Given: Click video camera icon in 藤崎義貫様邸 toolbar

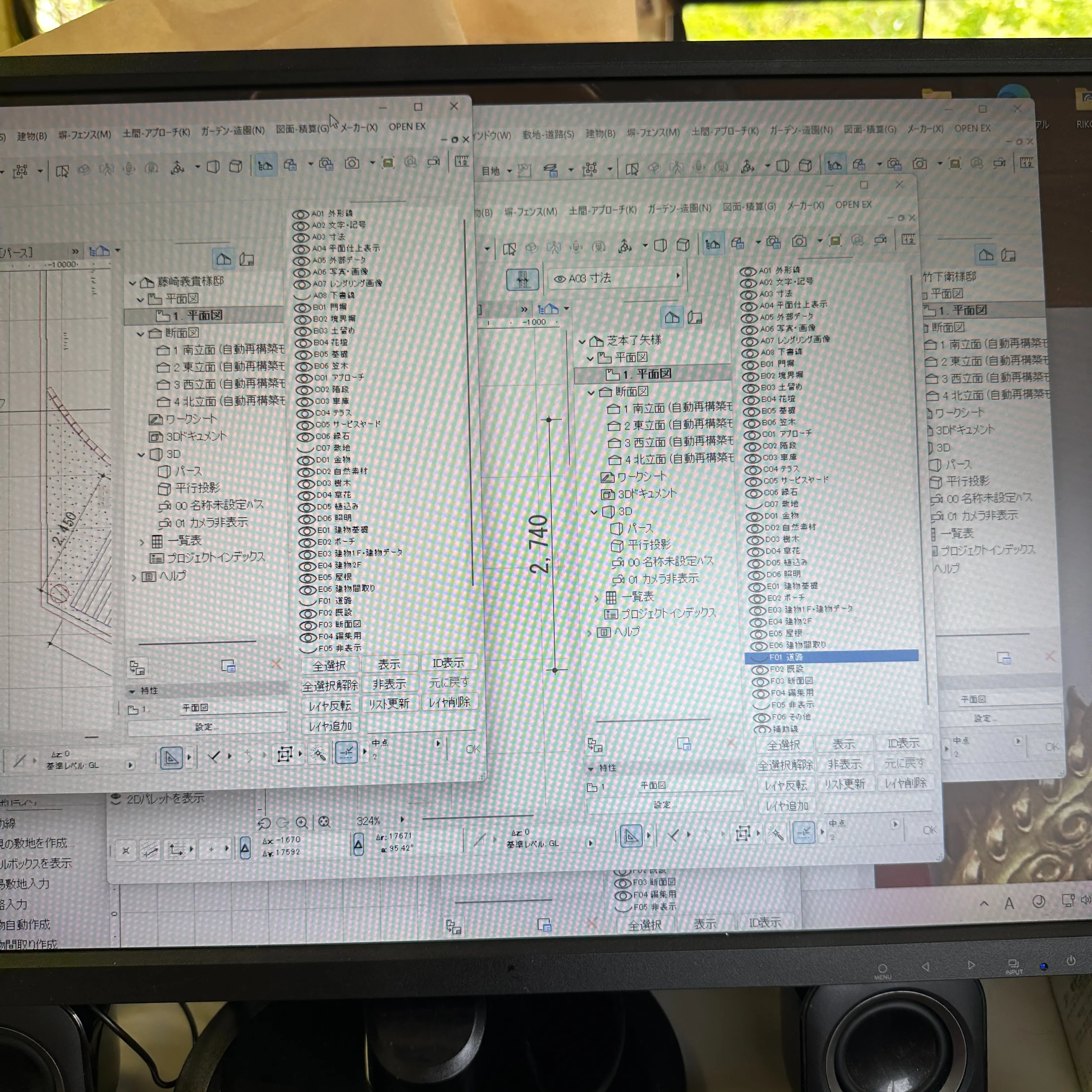Looking at the screenshot, I should pos(434,162).
